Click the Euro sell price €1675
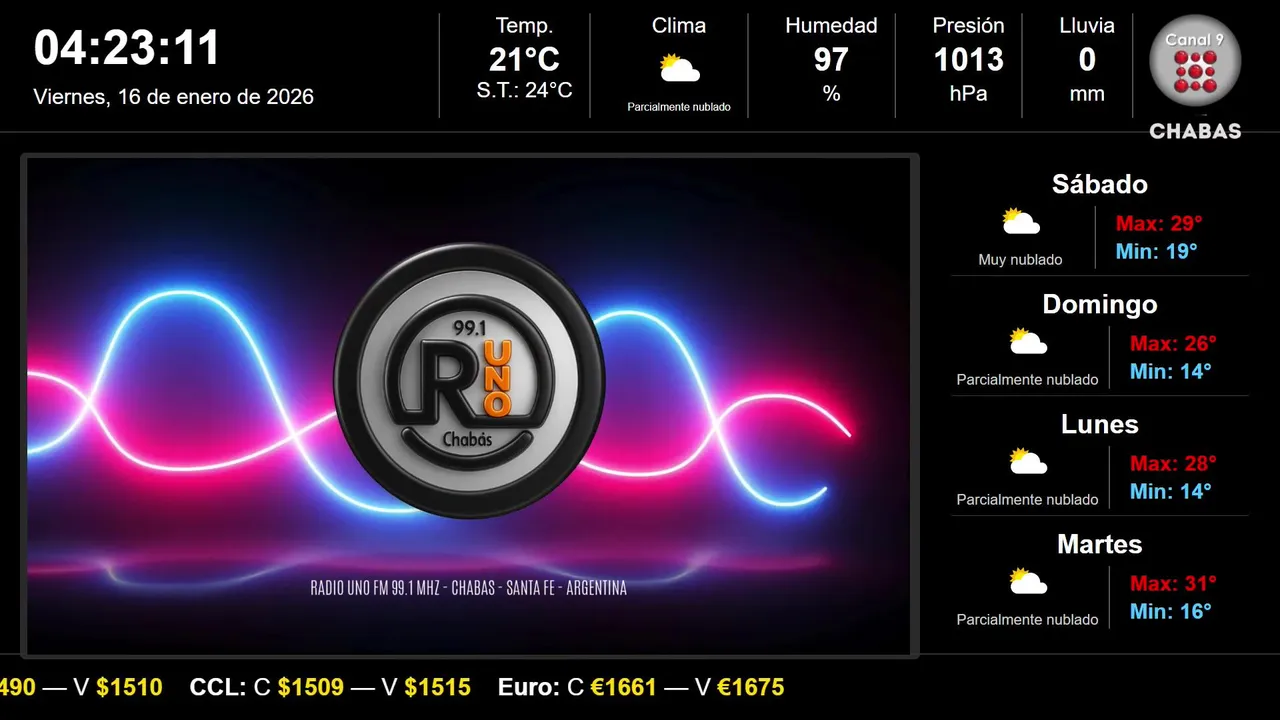 tap(751, 687)
